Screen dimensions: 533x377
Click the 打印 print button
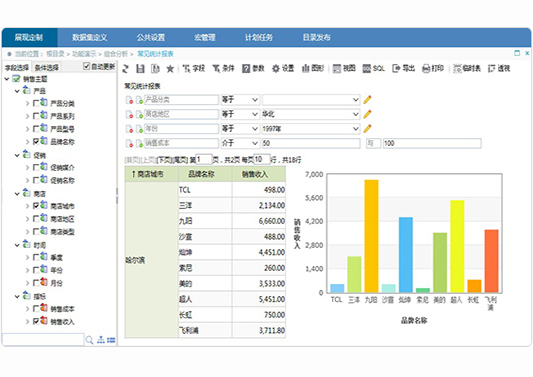433,69
